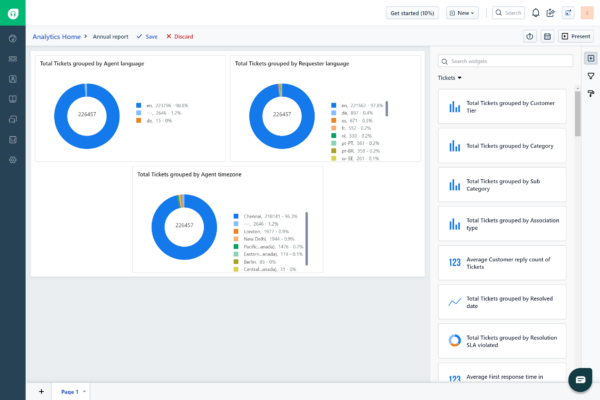The width and height of the screenshot is (600, 400).
Task: Open the Page 1 tab dropdown arrow
Action: click(x=84, y=392)
